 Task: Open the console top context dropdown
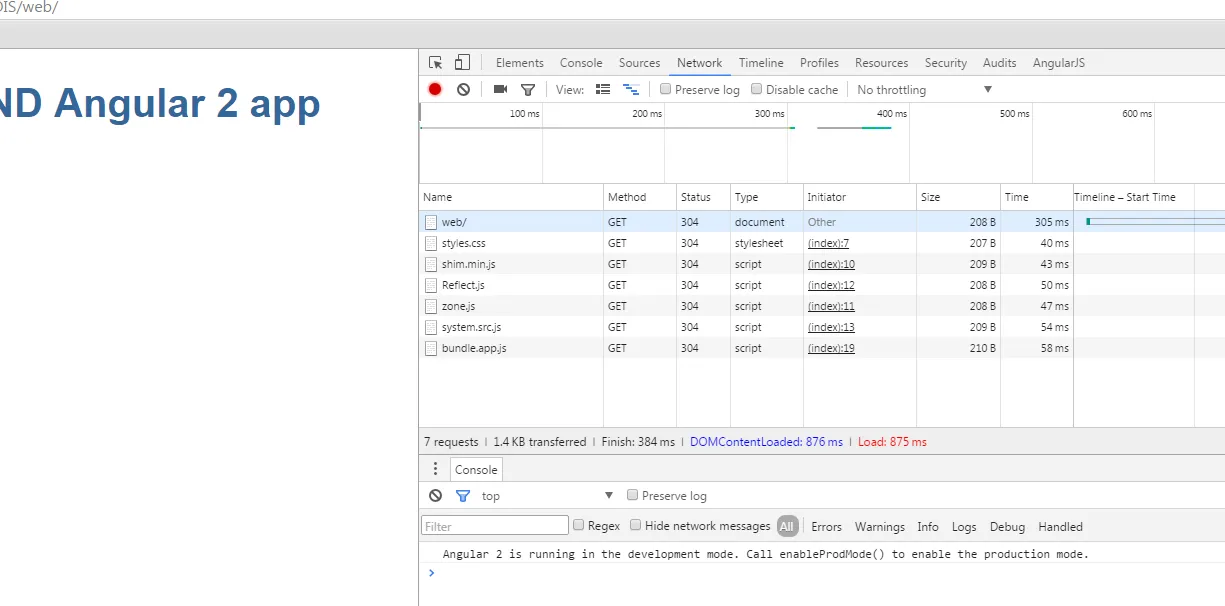(547, 496)
